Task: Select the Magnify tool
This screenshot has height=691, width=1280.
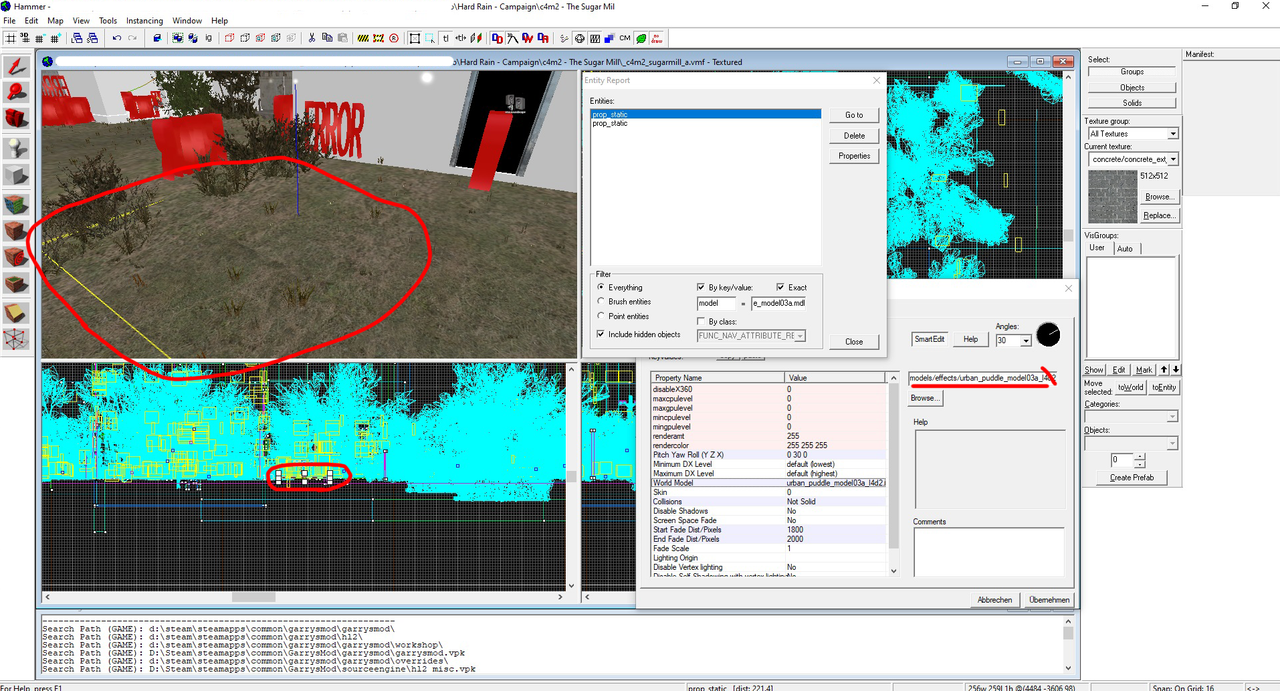Action: click(17, 93)
